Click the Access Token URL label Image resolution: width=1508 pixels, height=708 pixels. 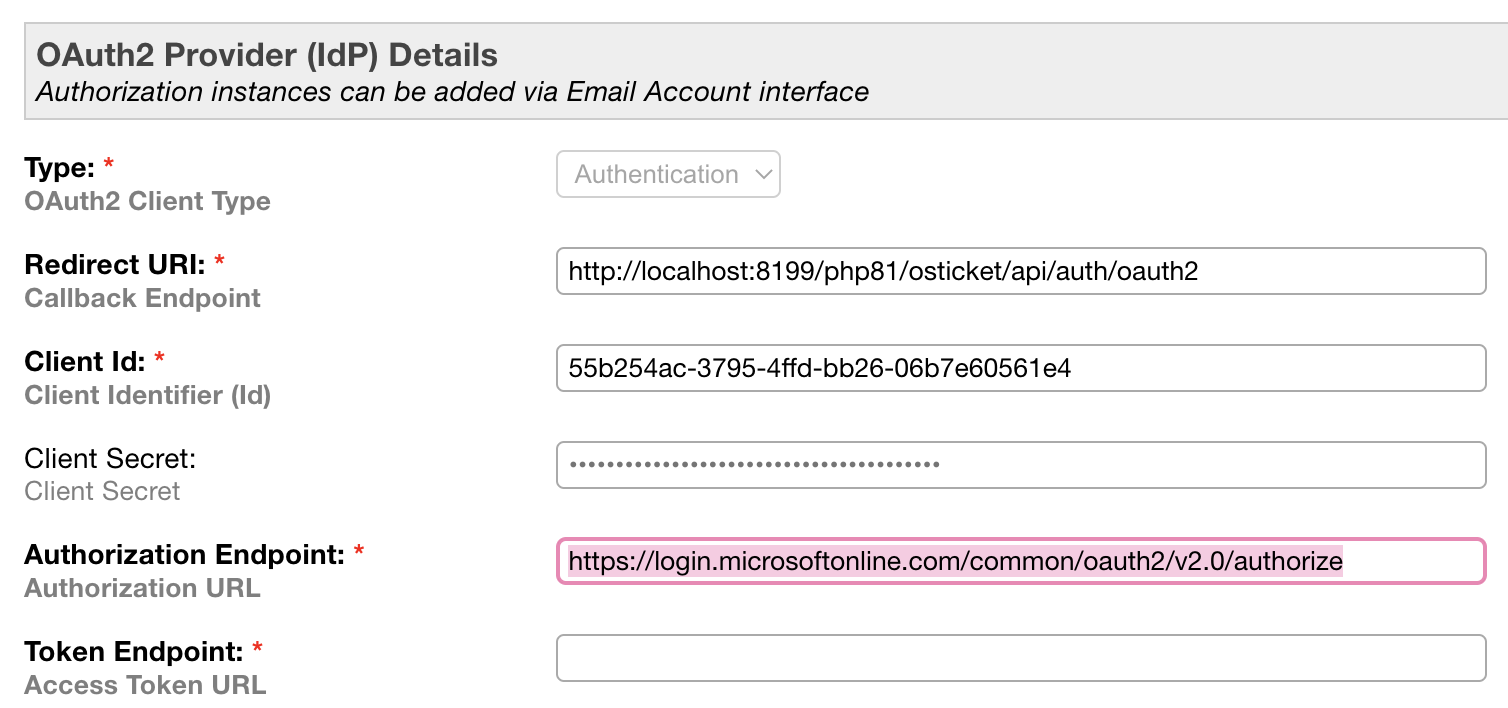point(144,684)
